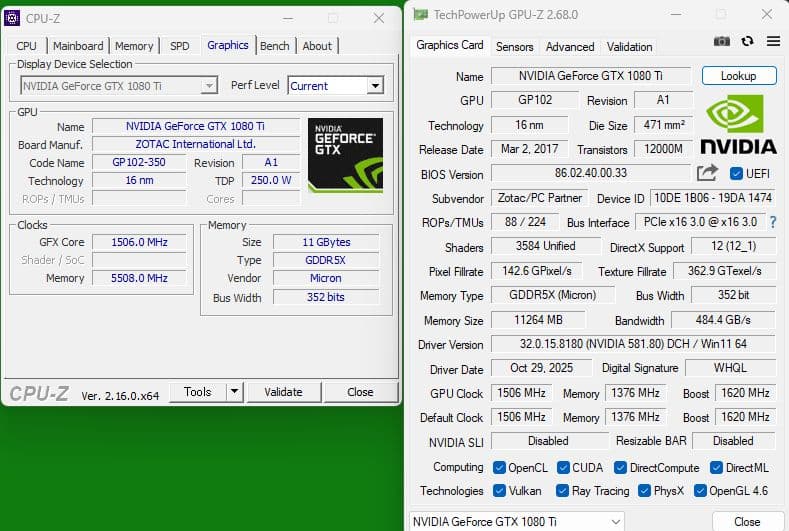
Task: Toggle the DirectCompute checkbox
Action: [x=620, y=468]
